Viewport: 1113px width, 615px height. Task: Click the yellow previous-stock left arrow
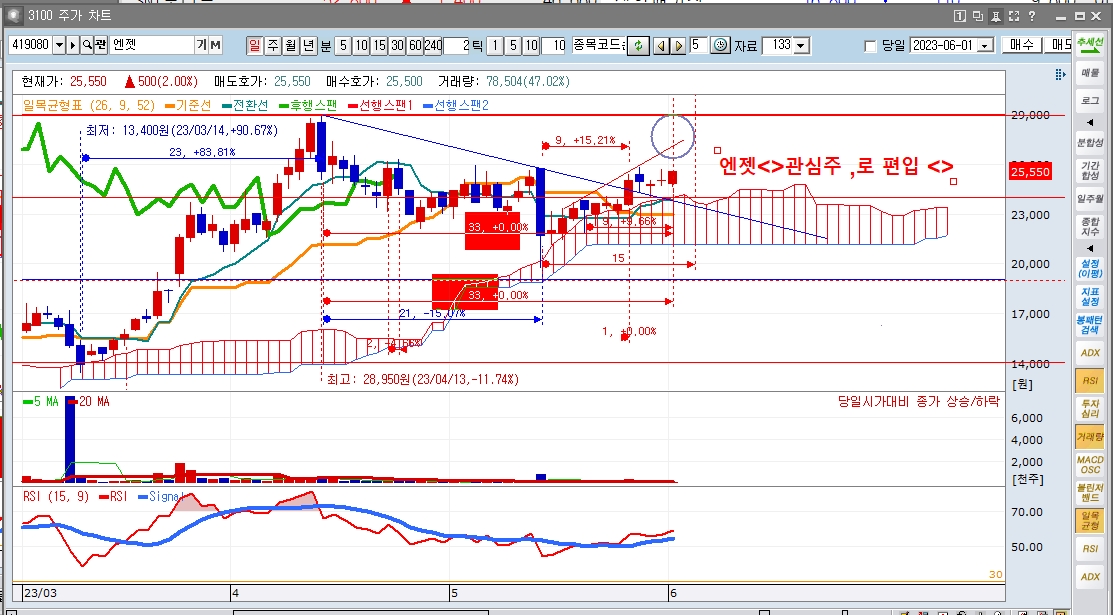point(661,45)
